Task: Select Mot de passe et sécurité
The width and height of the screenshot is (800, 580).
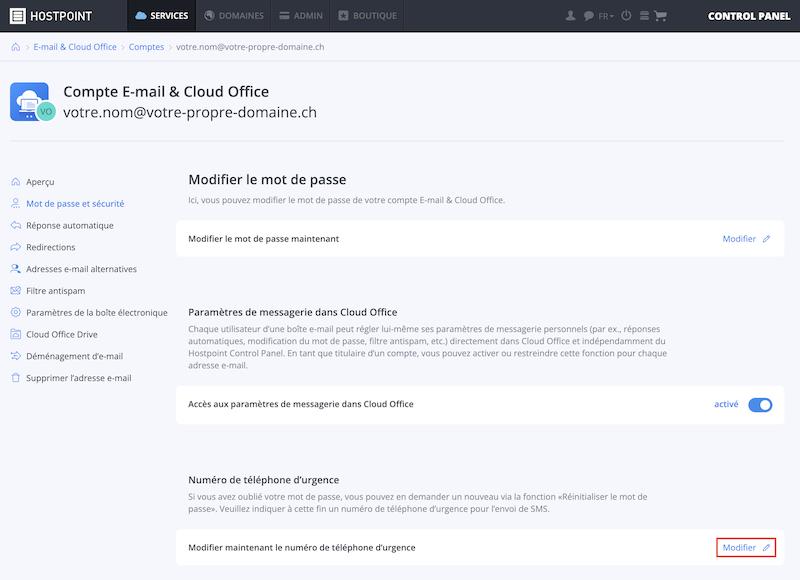Action: coord(76,204)
